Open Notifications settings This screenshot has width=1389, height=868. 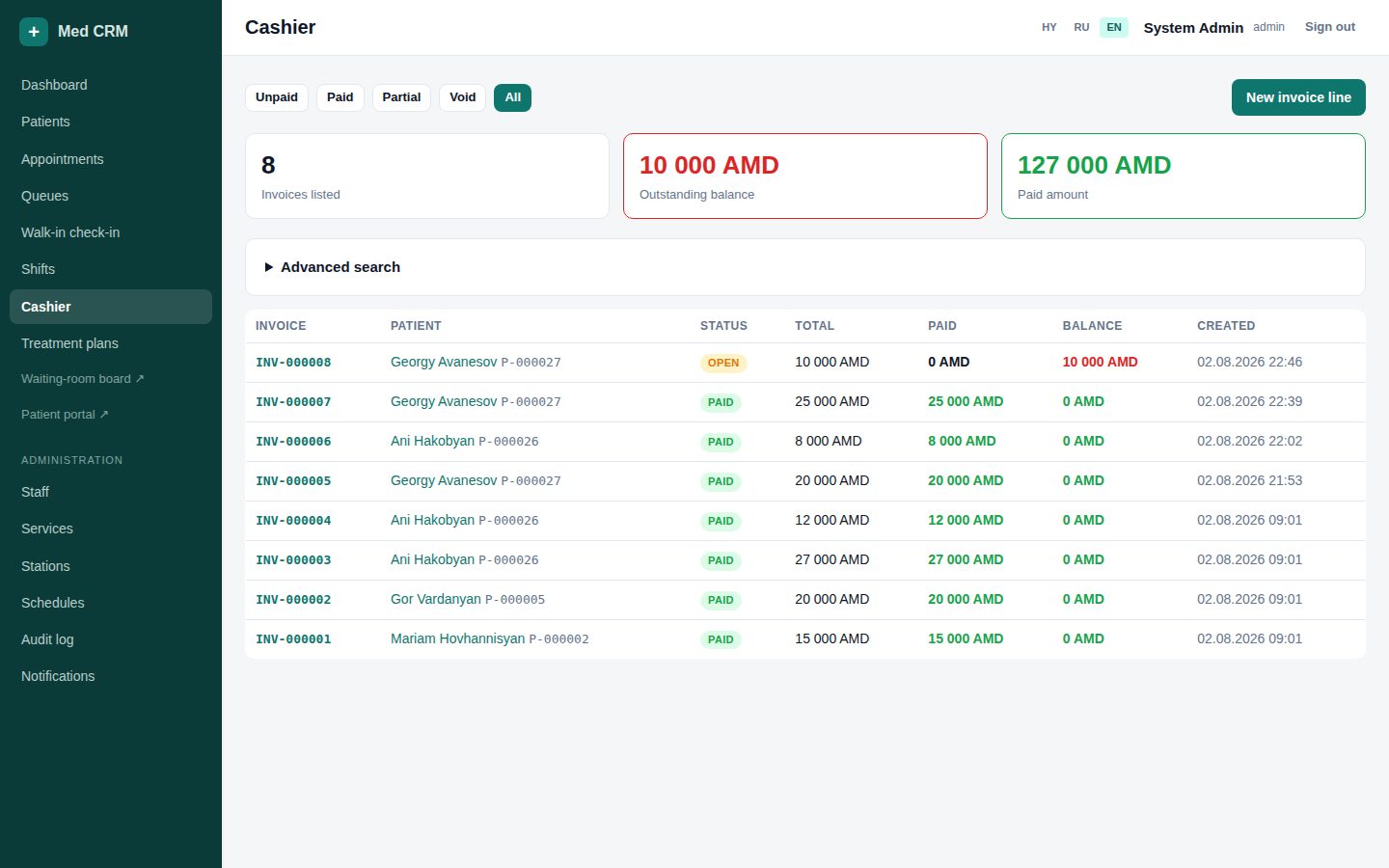[111, 676]
